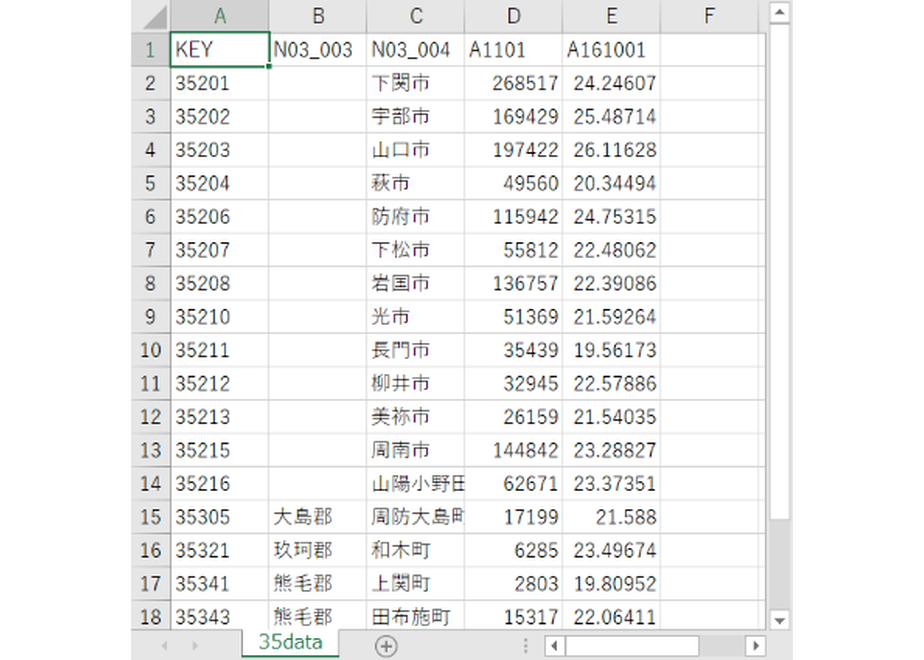Select cell 田布施町
The image size is (924, 660).
[x=415, y=616]
